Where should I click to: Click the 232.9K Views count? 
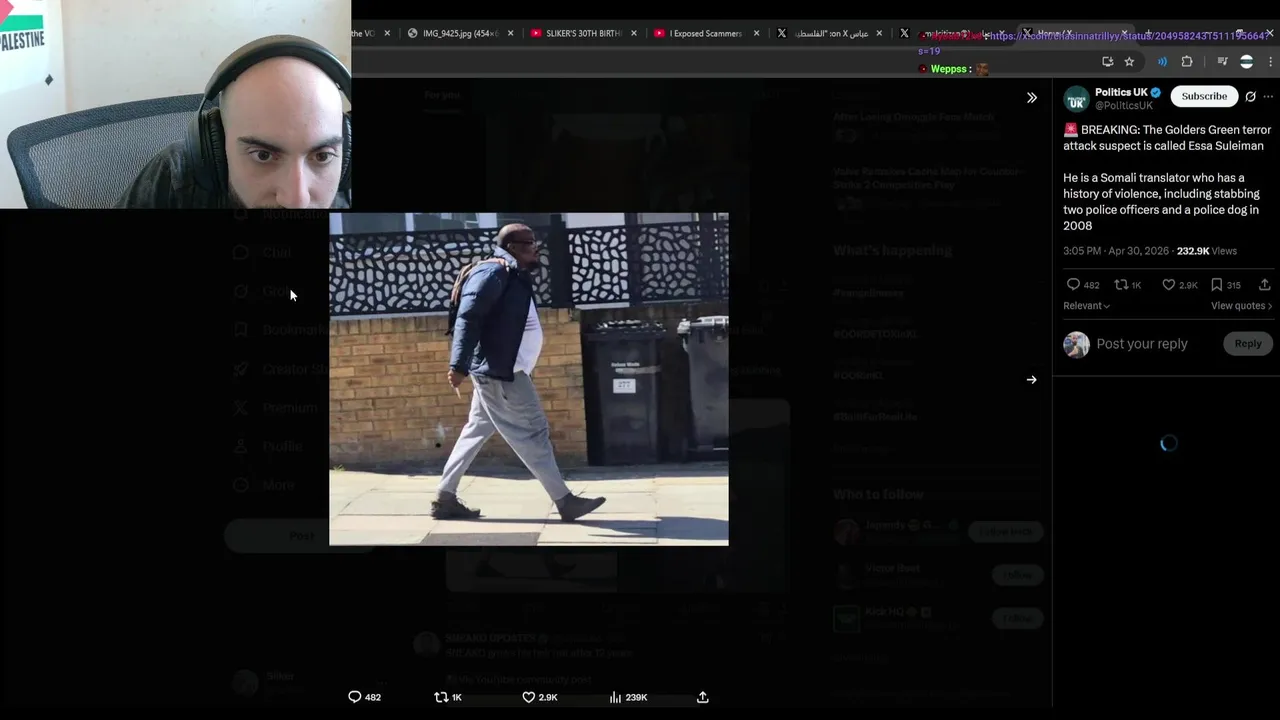(x=1207, y=251)
